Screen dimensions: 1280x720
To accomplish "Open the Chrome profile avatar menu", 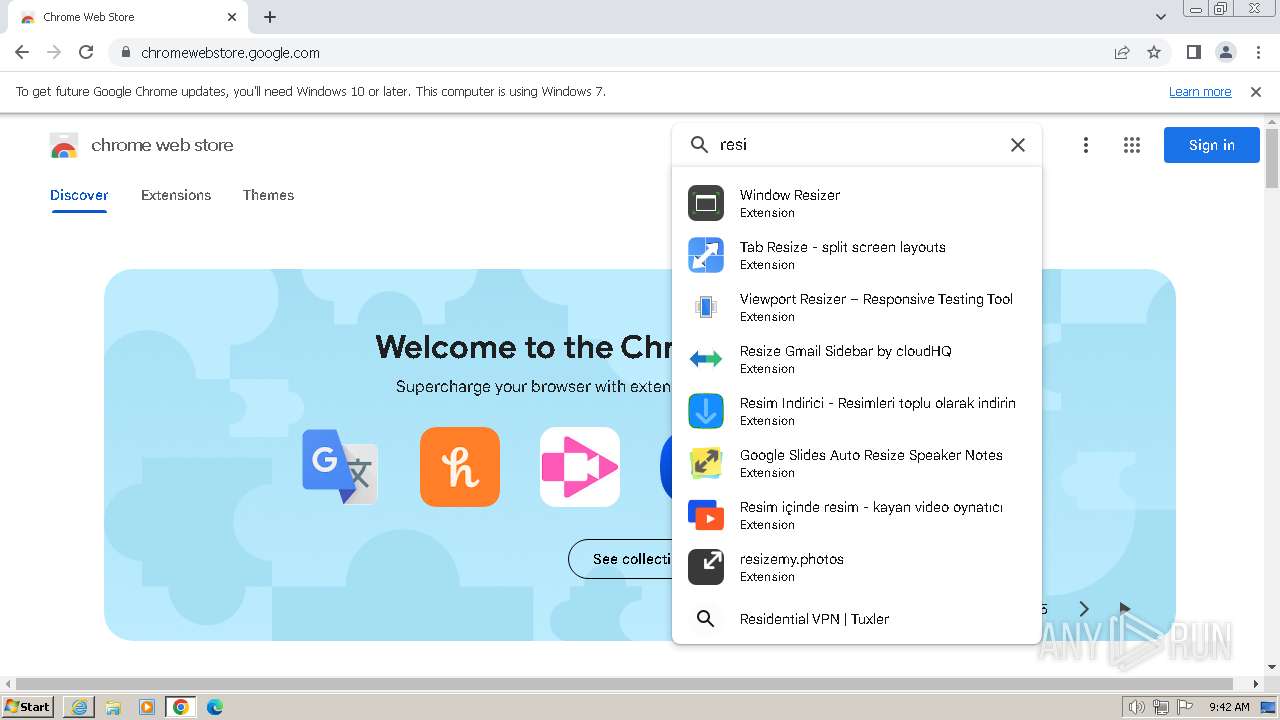I will coord(1225,53).
